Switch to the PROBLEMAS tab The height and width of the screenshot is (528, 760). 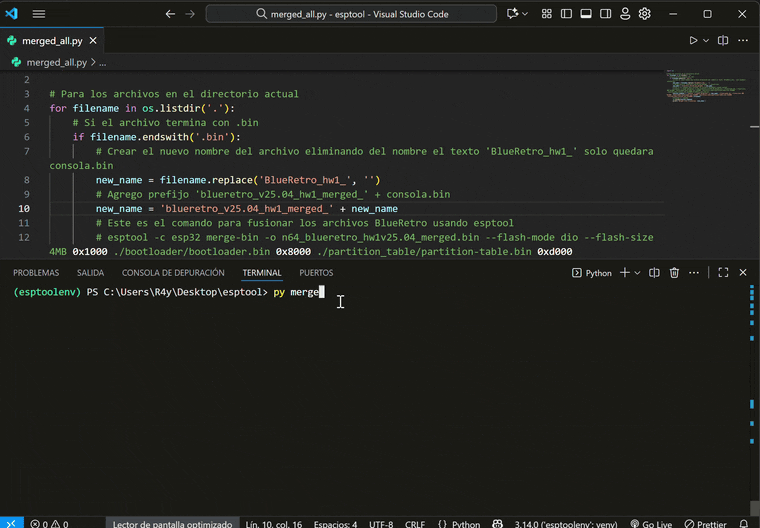click(36, 272)
